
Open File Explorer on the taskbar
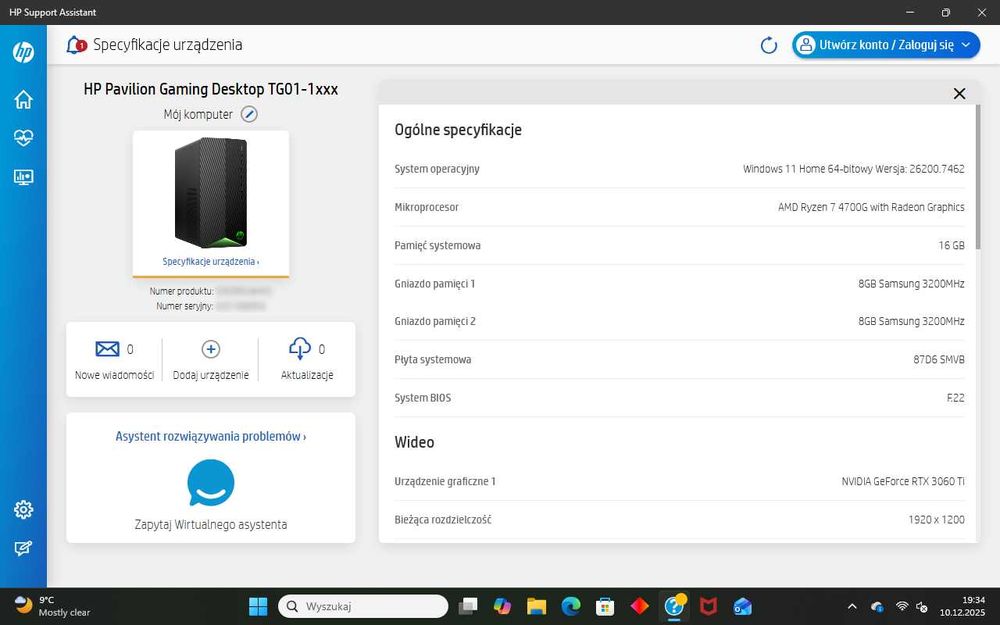click(536, 606)
